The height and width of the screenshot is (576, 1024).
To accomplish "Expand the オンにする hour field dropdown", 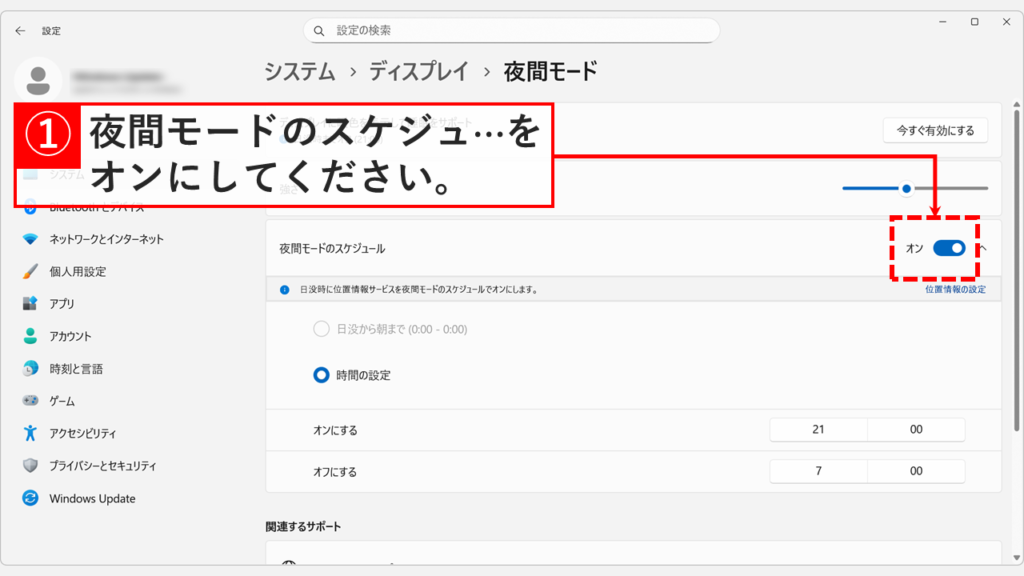I will [818, 429].
